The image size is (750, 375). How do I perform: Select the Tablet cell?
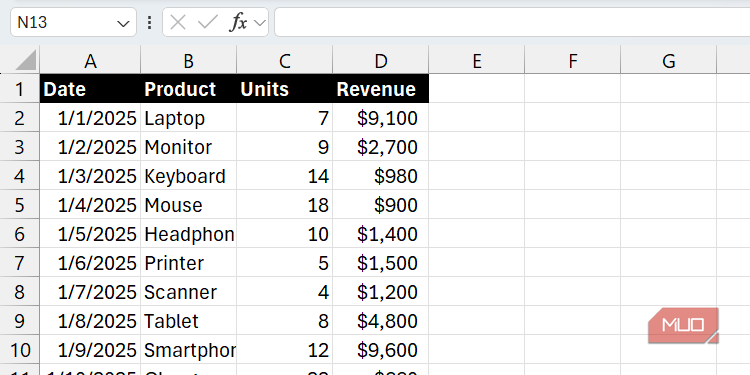coord(188,321)
